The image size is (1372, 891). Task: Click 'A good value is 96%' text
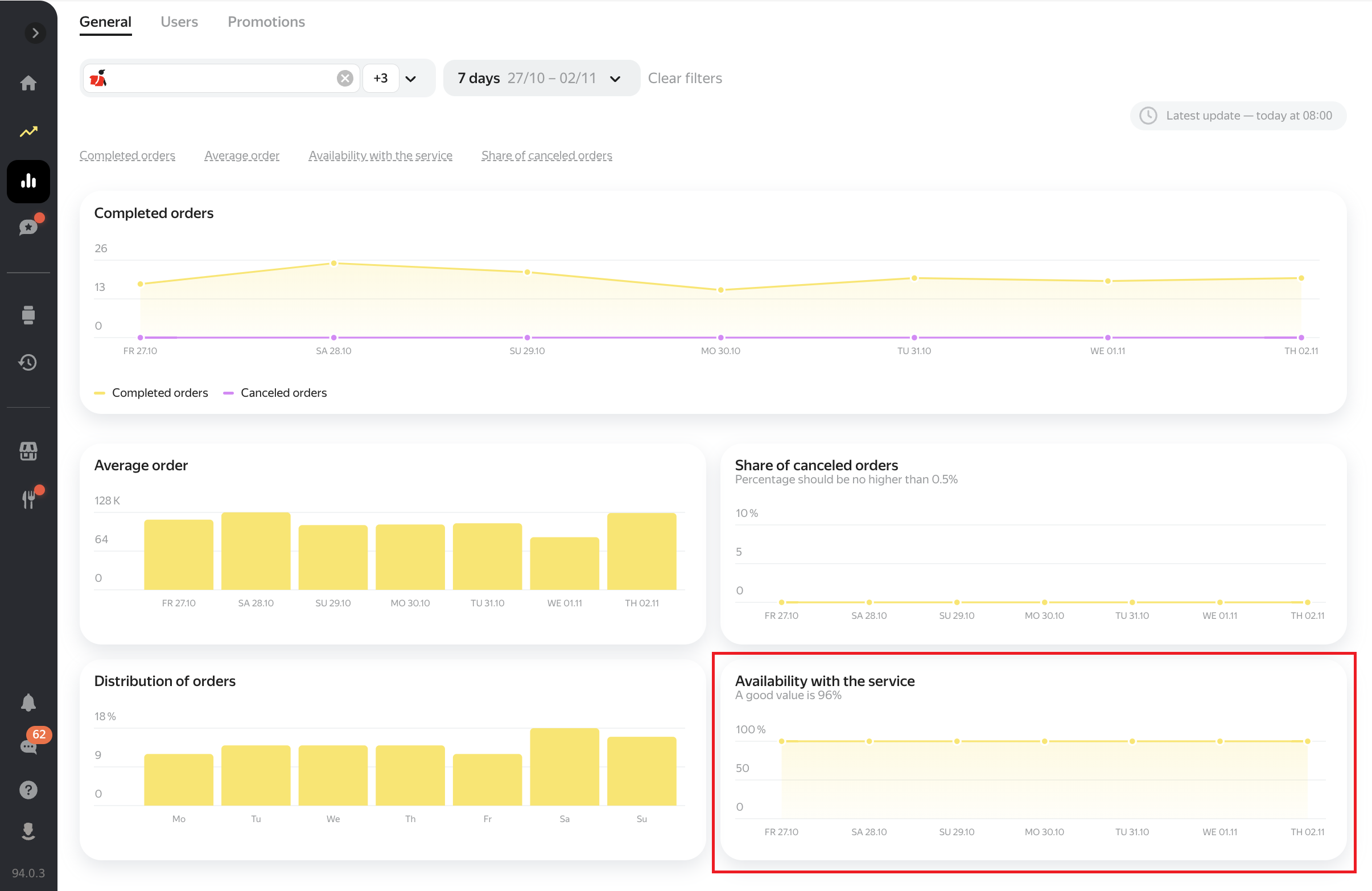click(788, 695)
